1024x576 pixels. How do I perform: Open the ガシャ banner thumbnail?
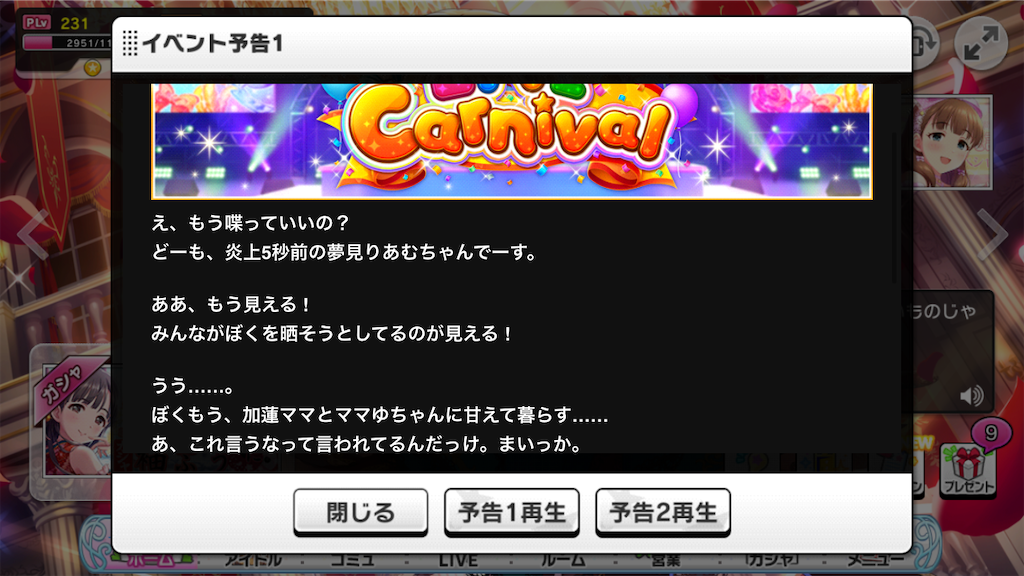[72, 418]
